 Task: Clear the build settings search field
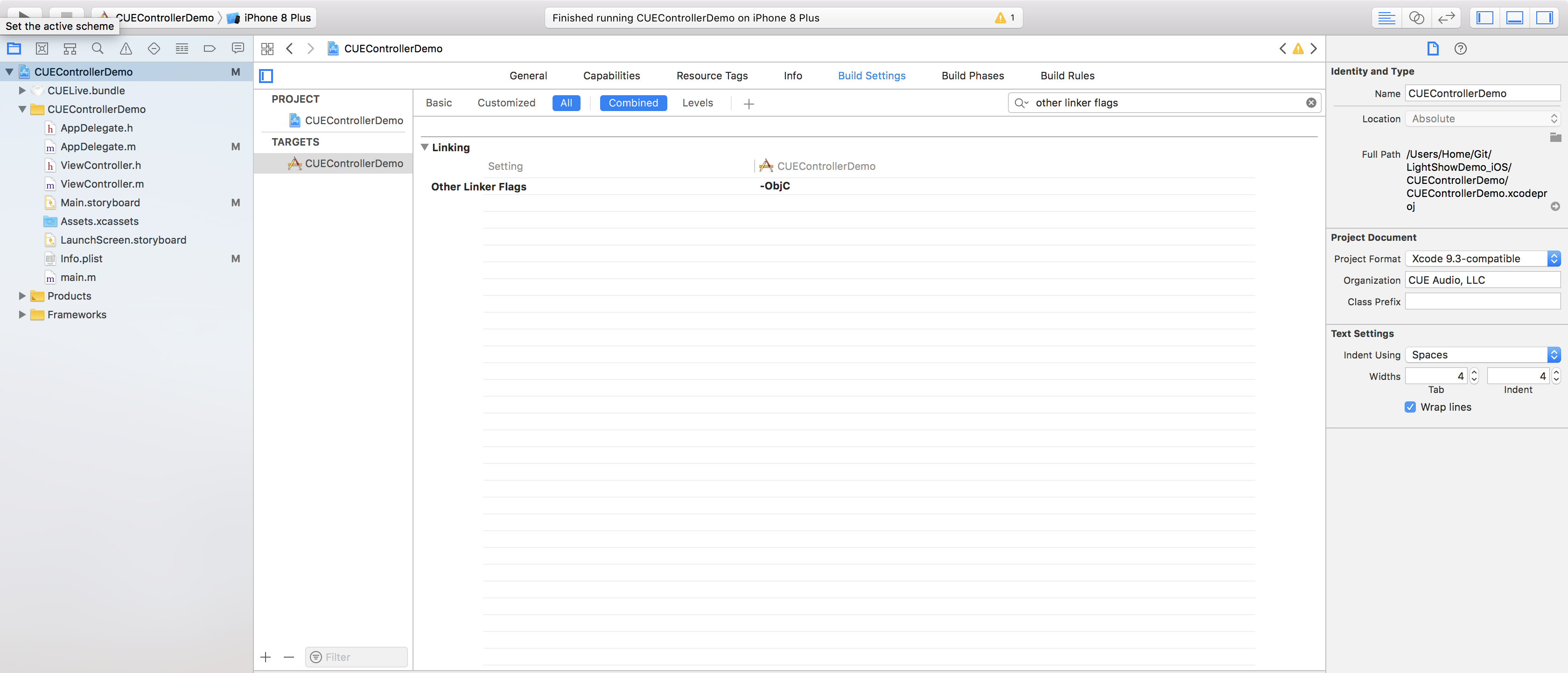1311,103
